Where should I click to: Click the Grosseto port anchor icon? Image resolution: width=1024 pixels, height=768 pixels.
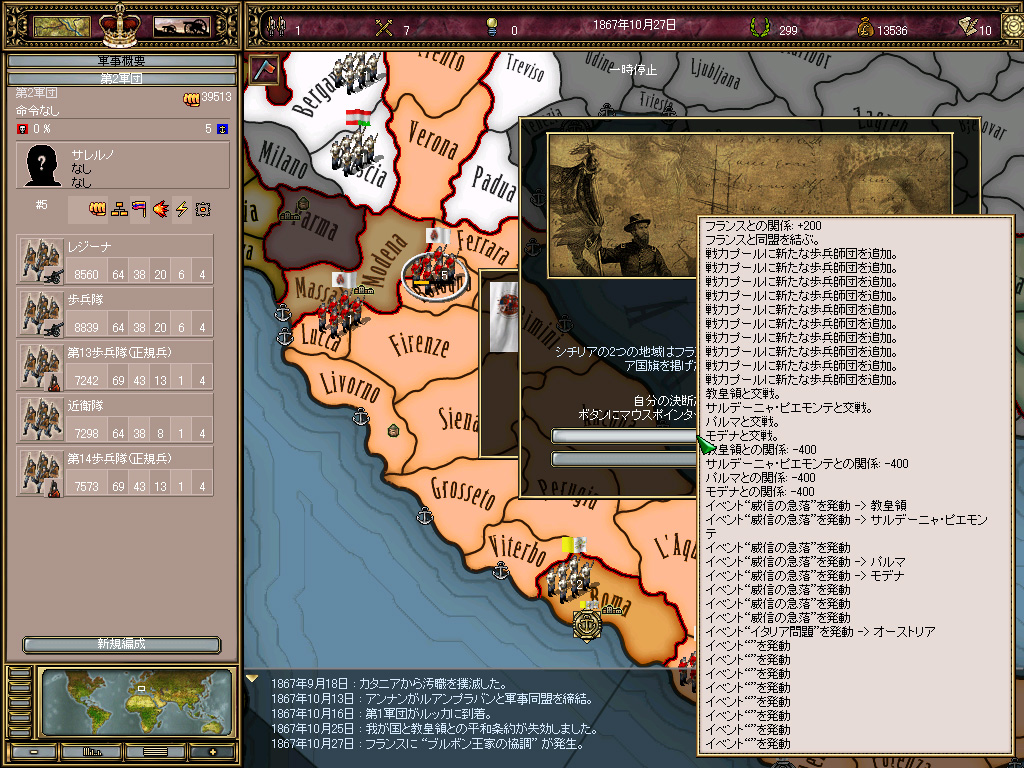click(424, 515)
